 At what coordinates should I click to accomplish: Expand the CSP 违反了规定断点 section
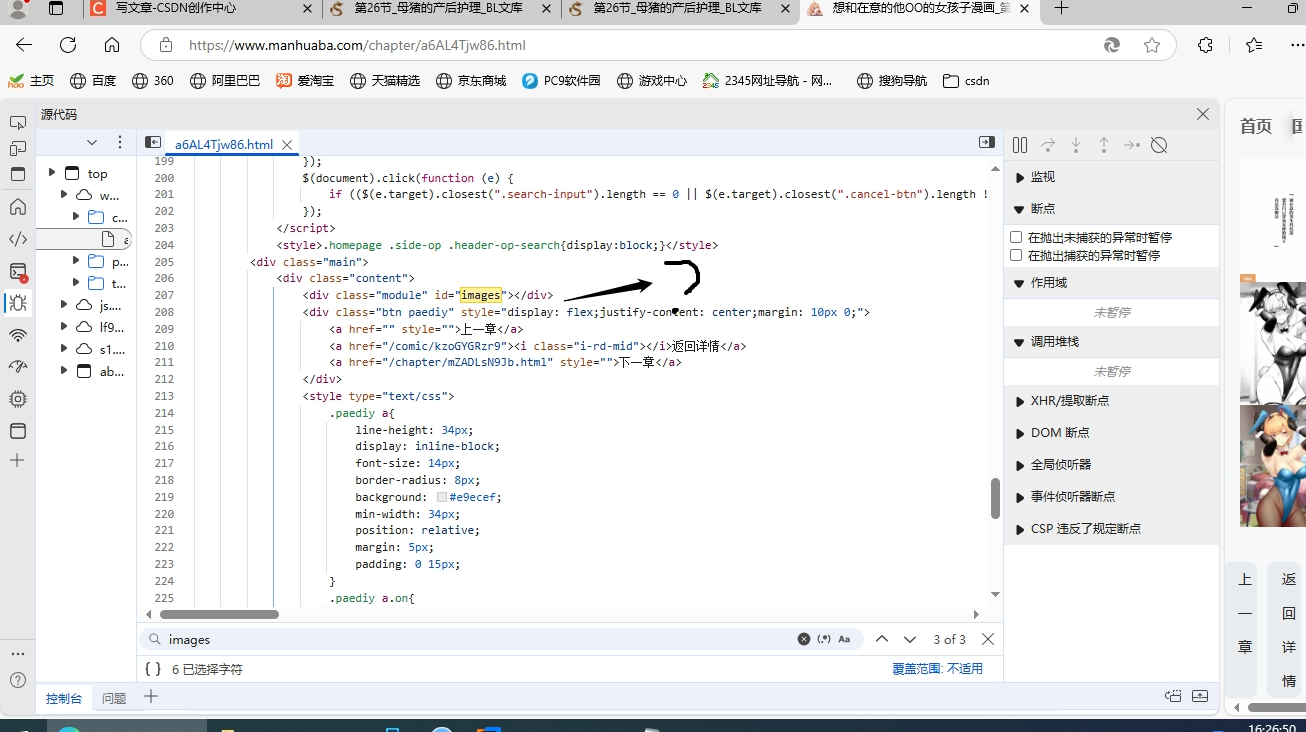1112,529
